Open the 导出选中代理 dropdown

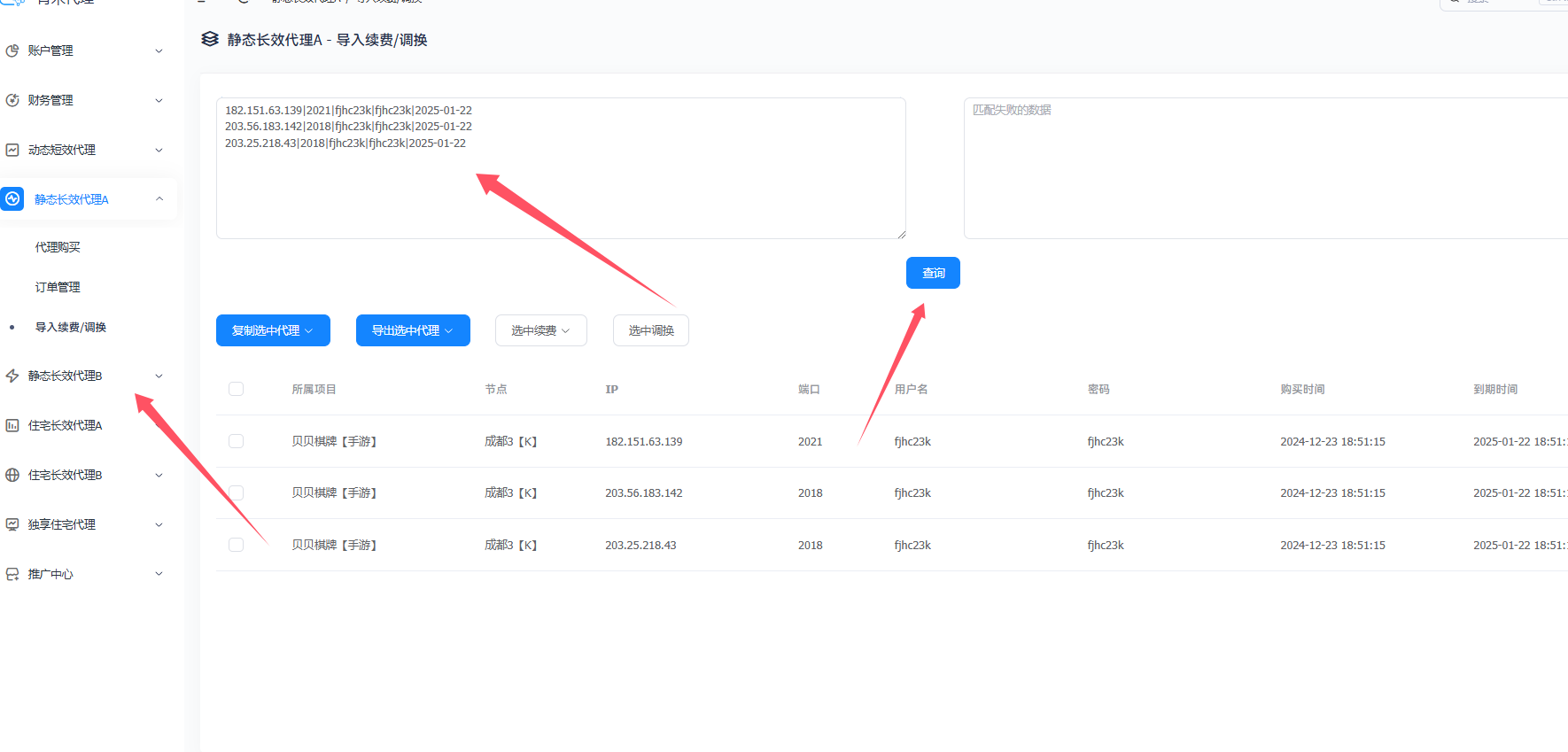[413, 330]
